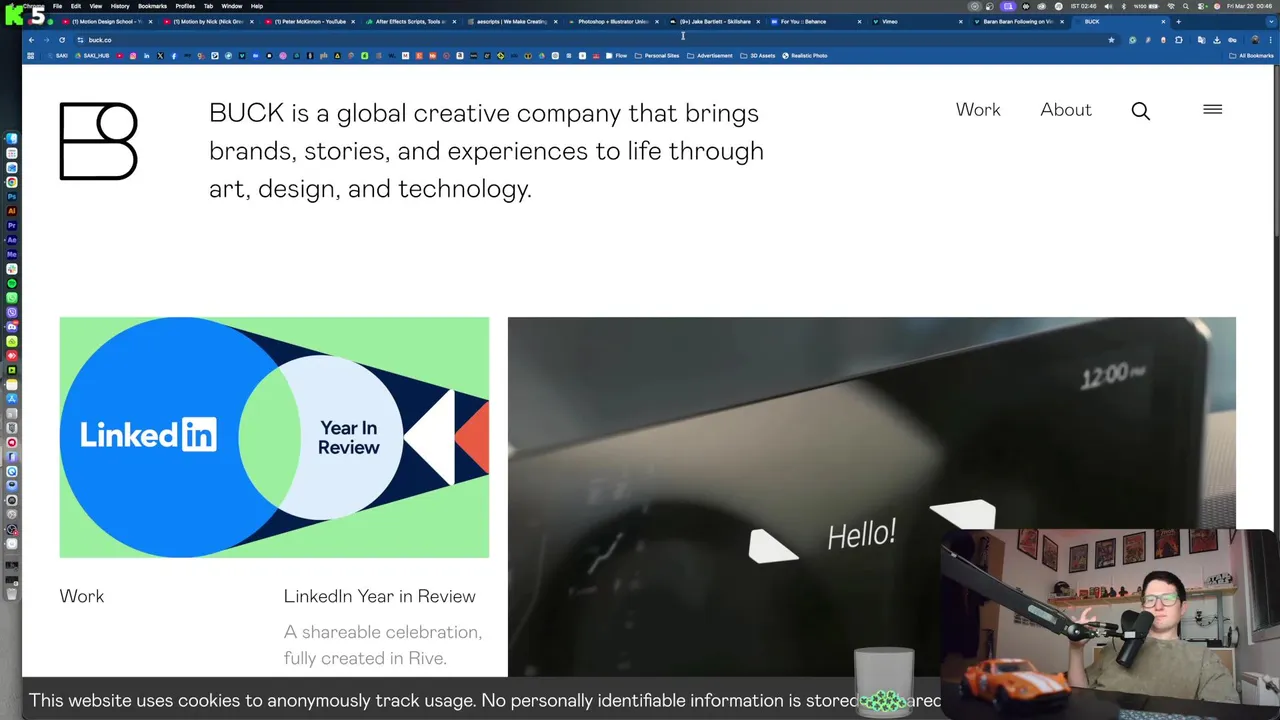This screenshot has height=720, width=1280.
Task: Open the Chrome profile avatar
Action: (x=1255, y=40)
